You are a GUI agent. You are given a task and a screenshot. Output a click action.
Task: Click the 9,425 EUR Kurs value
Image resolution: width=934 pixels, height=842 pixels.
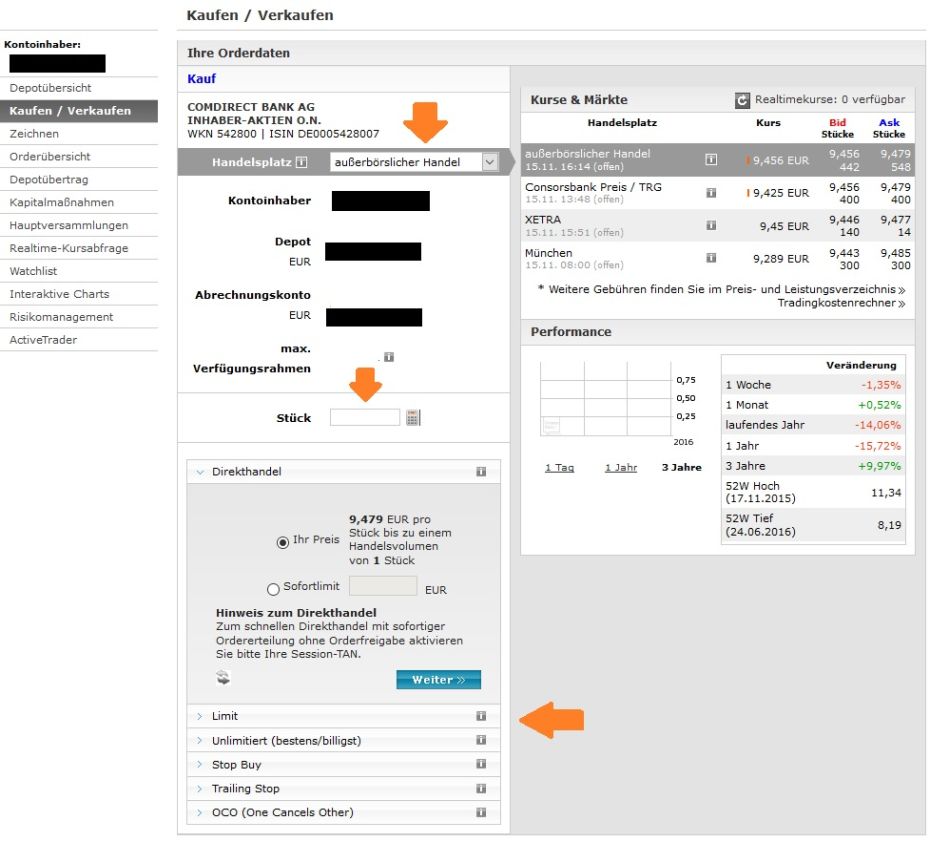781,193
